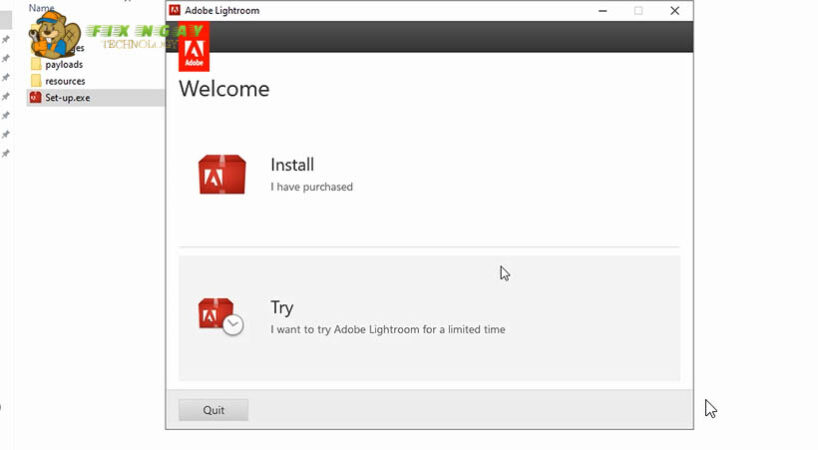Image resolution: width=818 pixels, height=450 pixels.
Task: Close the Adobe Lightroom installer window
Action: 675,11
